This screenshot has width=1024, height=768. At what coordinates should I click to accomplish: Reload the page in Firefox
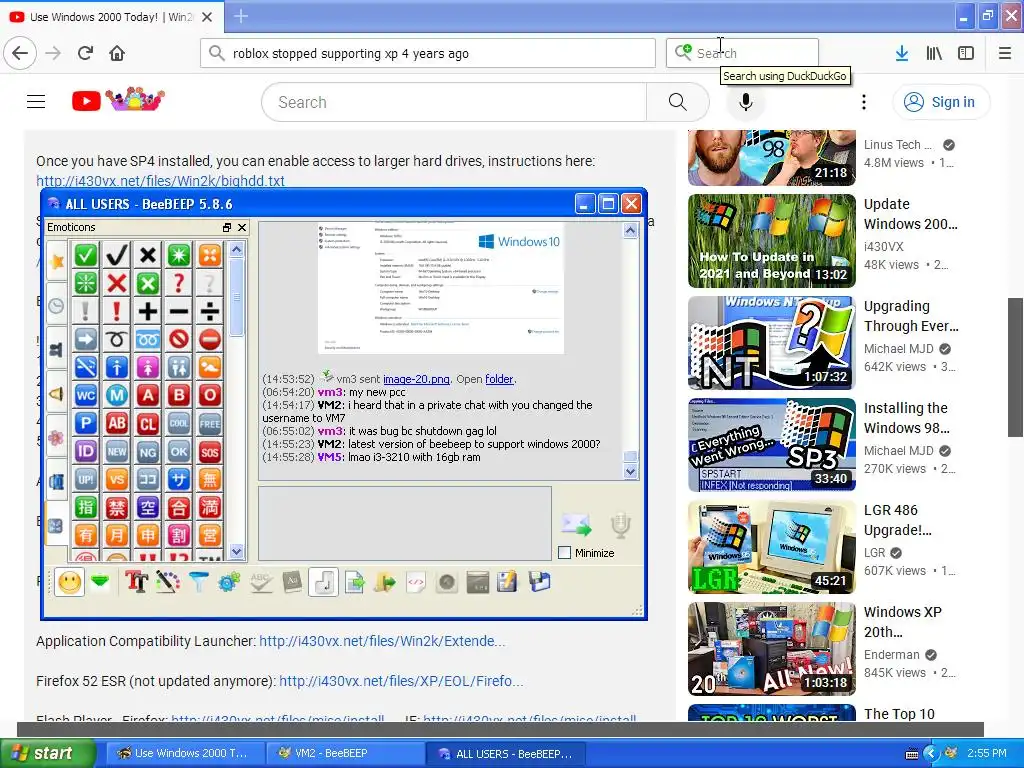pyautogui.click(x=85, y=54)
